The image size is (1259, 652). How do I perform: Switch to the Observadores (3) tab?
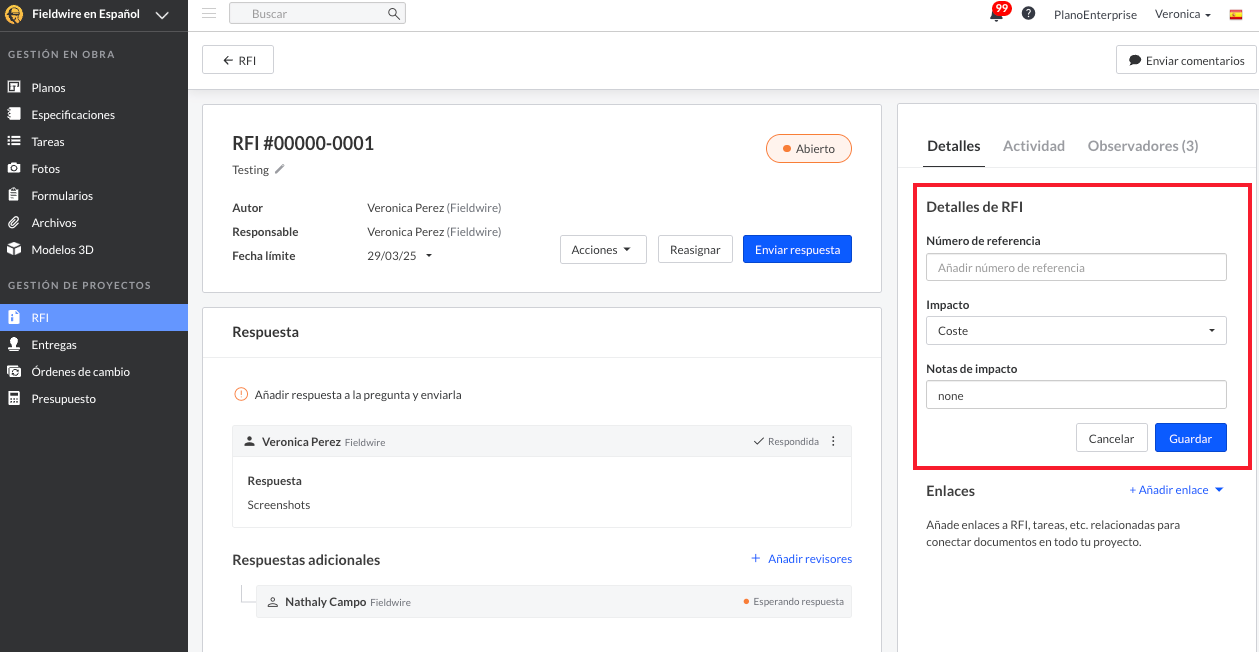(1142, 146)
